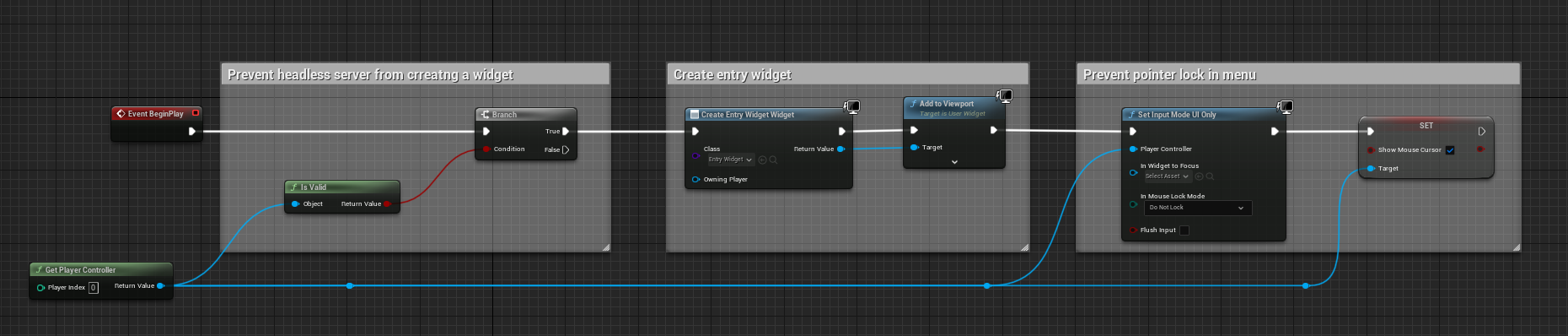Click the SET node's exec input pin
The width and height of the screenshot is (1568, 336).
click(x=1371, y=131)
